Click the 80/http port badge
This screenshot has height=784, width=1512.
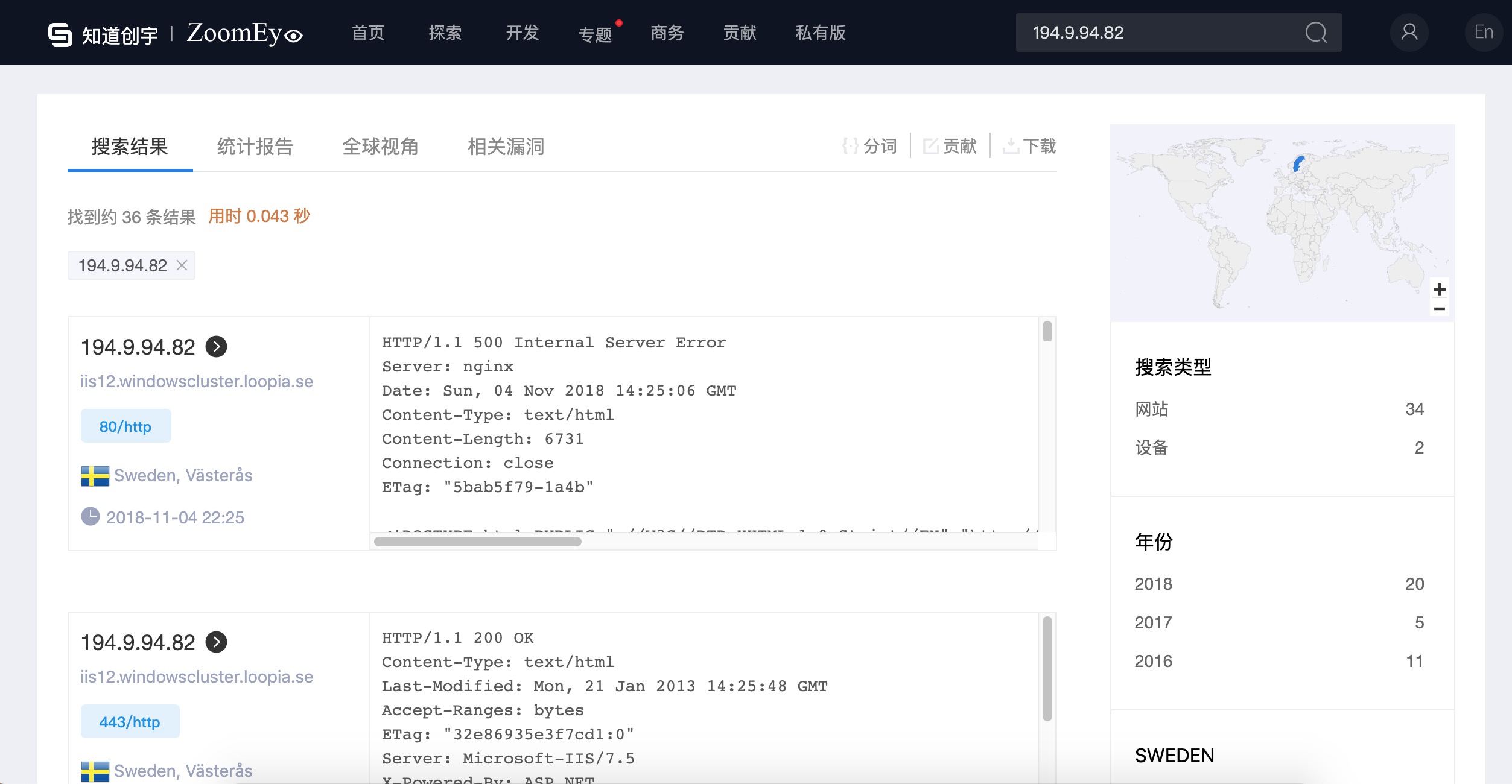click(125, 426)
